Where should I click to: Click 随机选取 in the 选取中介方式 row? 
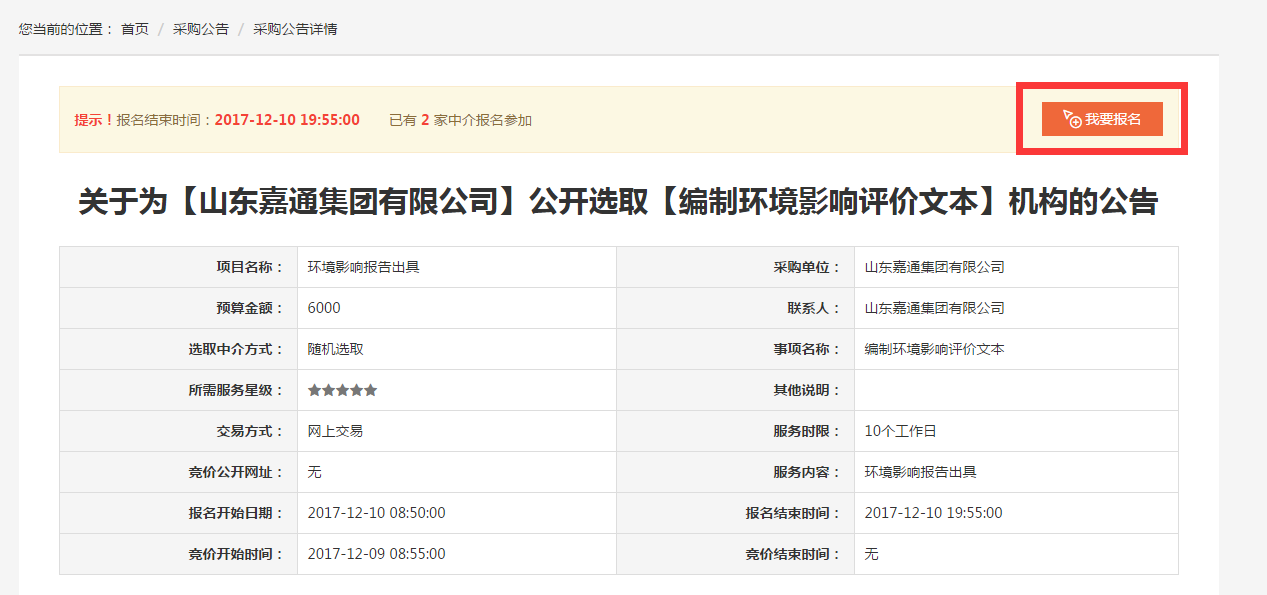coord(335,349)
